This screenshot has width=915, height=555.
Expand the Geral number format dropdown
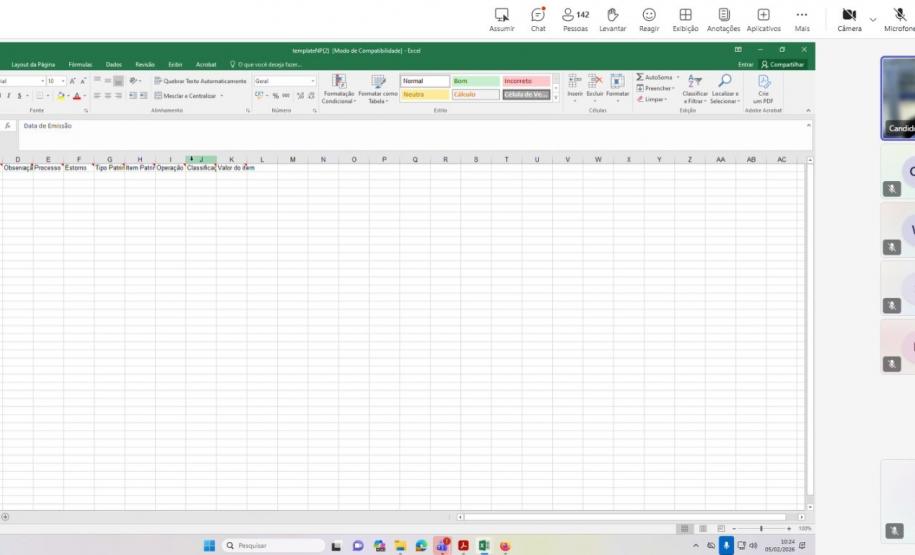pyautogui.click(x=313, y=81)
